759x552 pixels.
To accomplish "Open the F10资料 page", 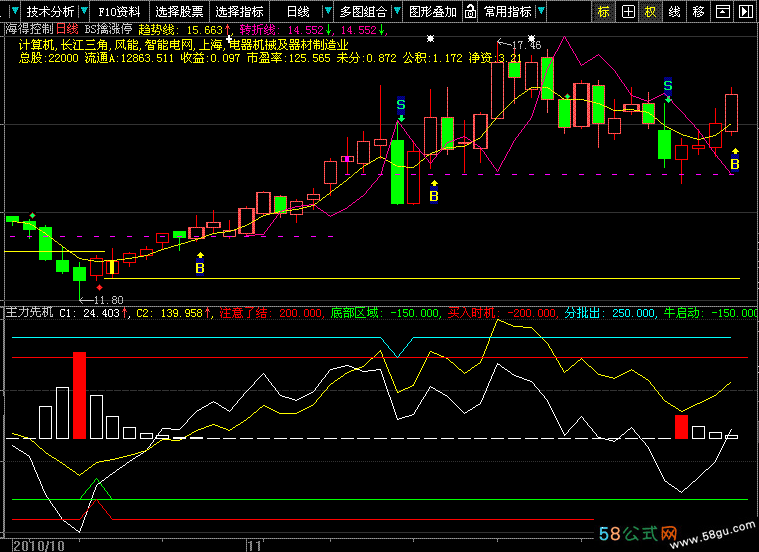I will pyautogui.click(x=119, y=11).
